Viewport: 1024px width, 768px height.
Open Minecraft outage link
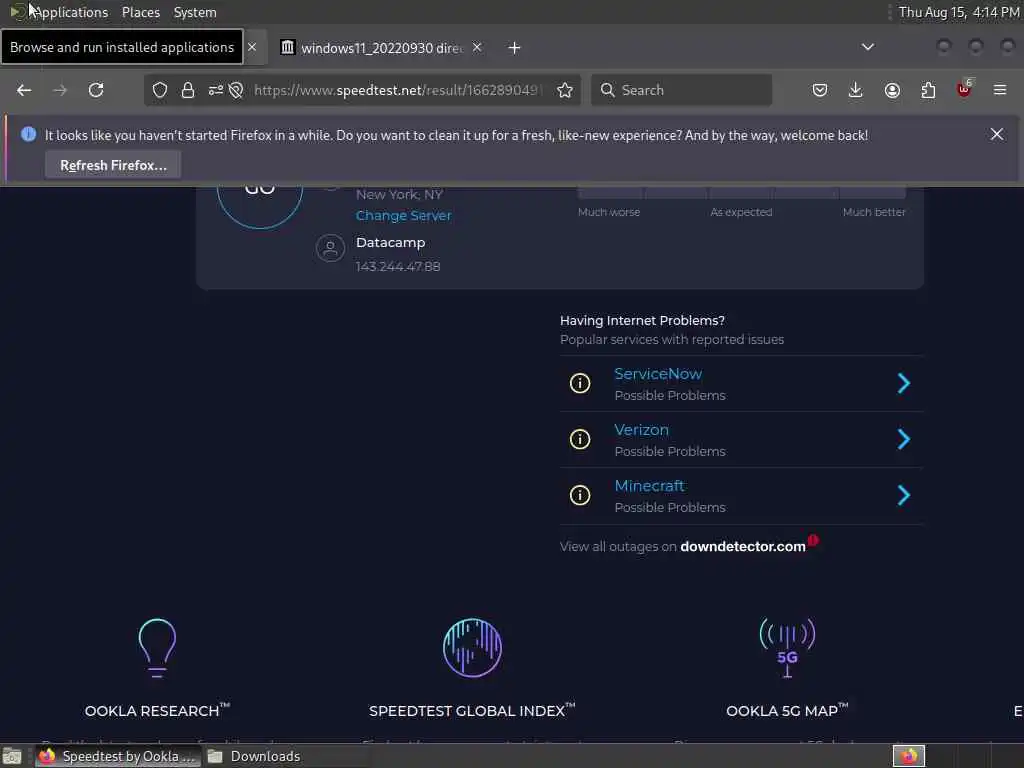click(x=649, y=486)
